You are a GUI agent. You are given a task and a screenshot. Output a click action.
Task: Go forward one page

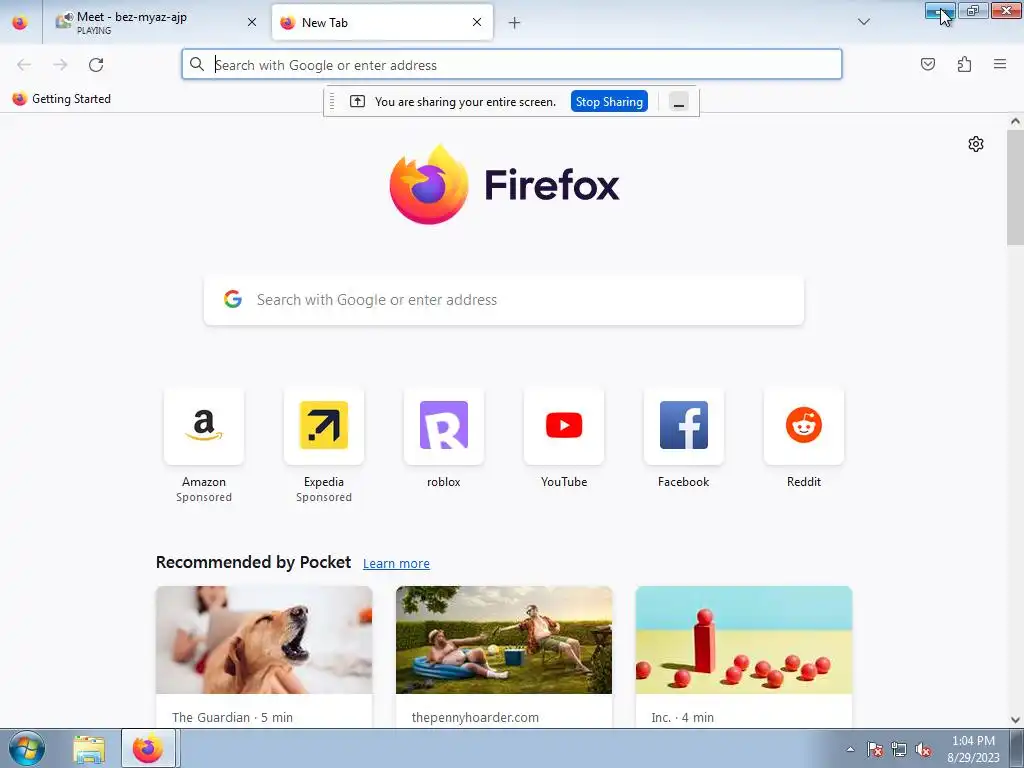point(60,65)
